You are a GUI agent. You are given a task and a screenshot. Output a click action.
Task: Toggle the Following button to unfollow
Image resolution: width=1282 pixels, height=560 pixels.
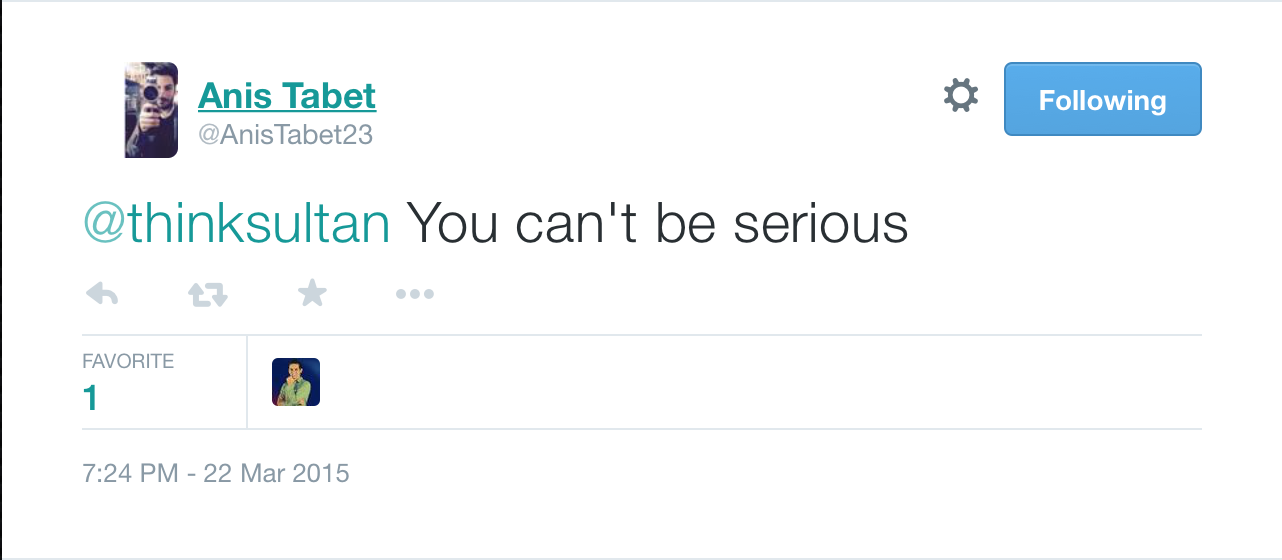click(x=1102, y=99)
